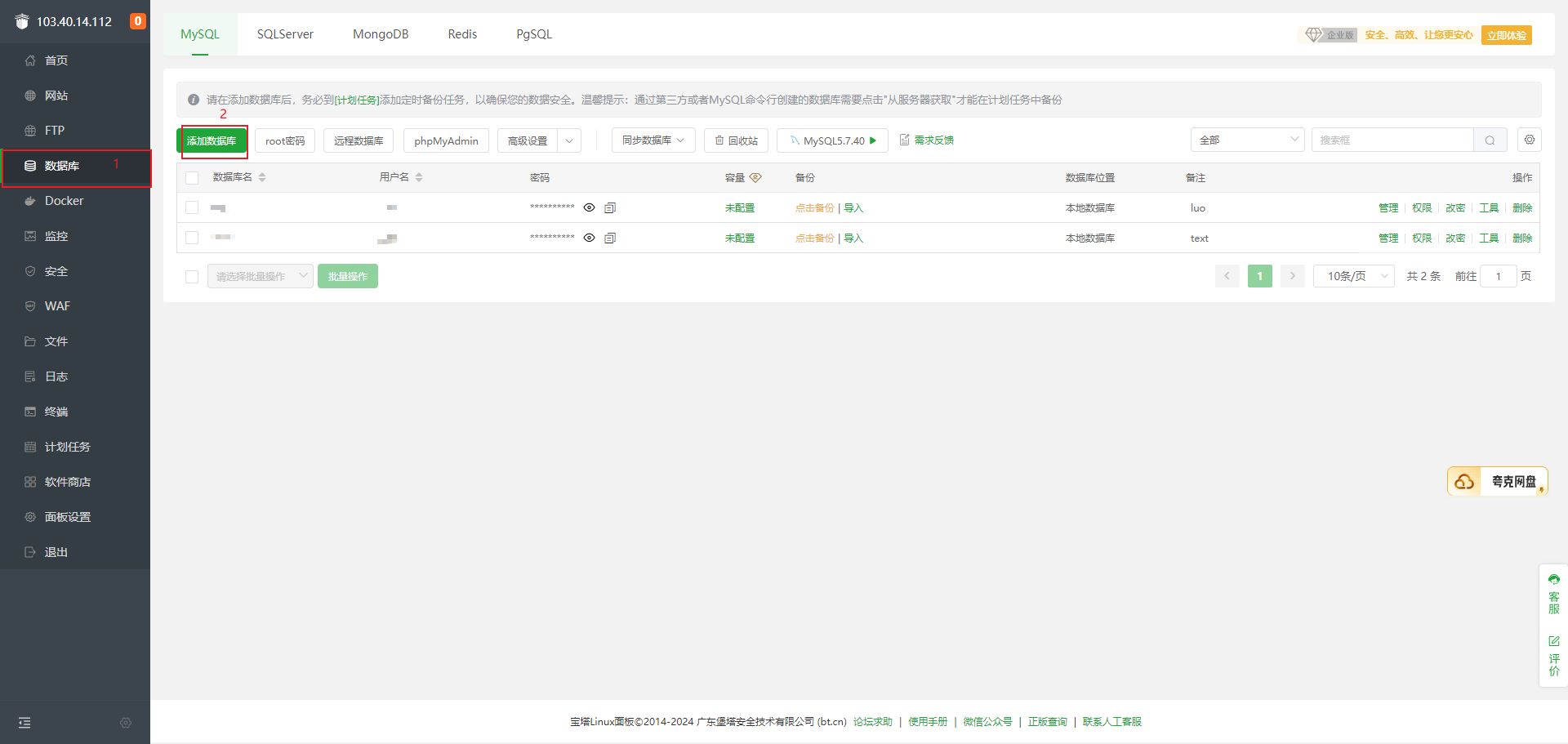Click 权限 for the luo row
Viewport: 1568px width, 744px height.
(x=1422, y=208)
